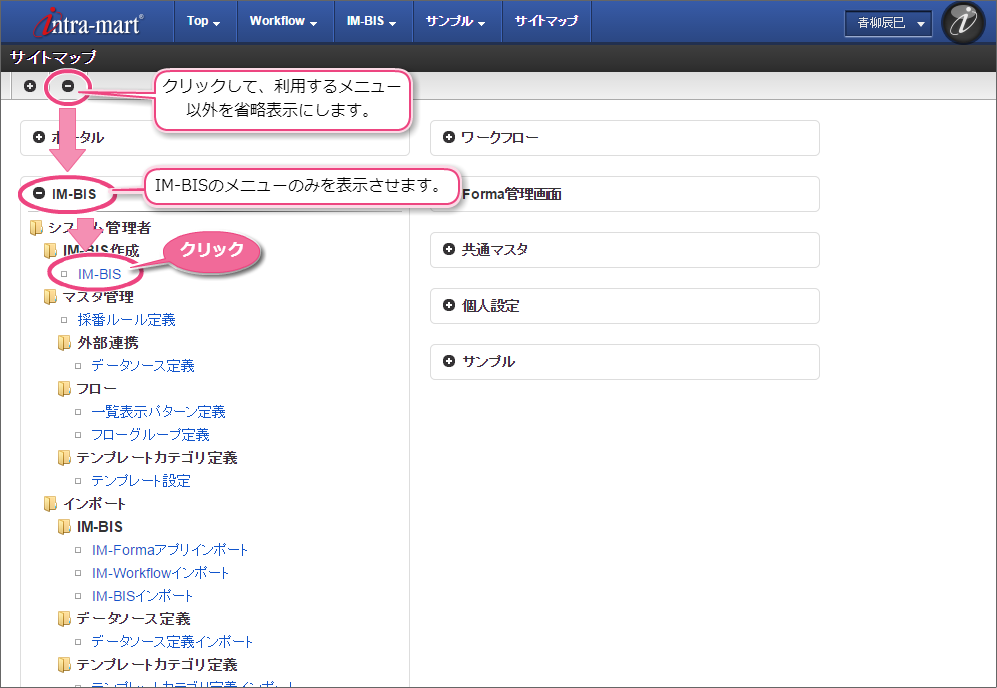This screenshot has width=997, height=688.
Task: Click the intra-mart logo
Action: [88, 22]
